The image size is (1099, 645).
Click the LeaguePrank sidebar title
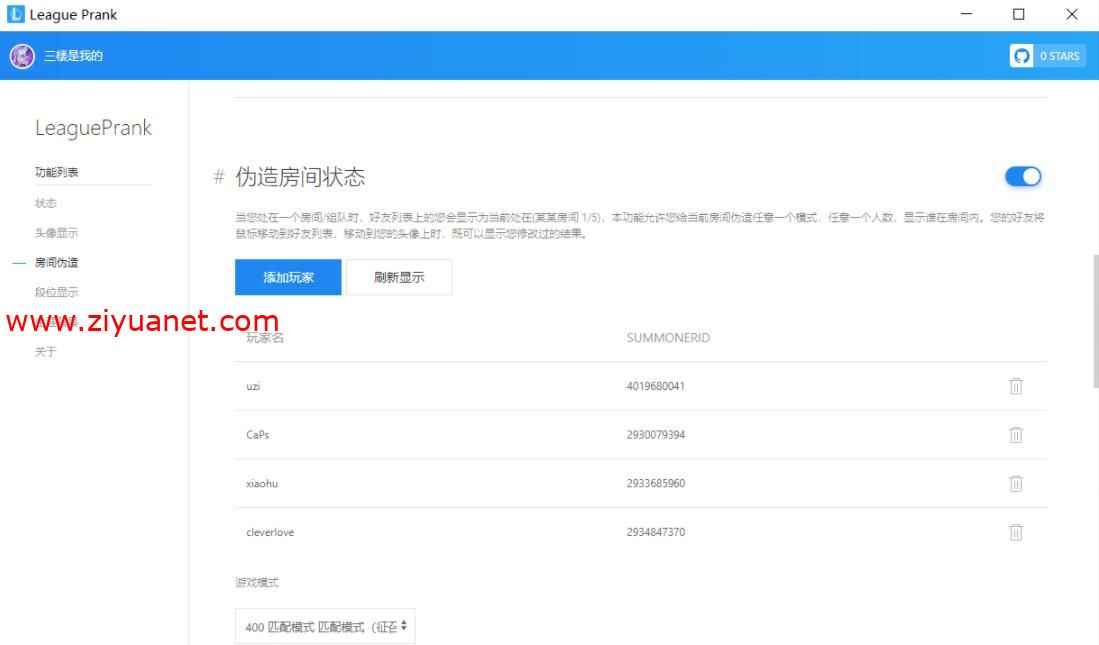coord(93,128)
